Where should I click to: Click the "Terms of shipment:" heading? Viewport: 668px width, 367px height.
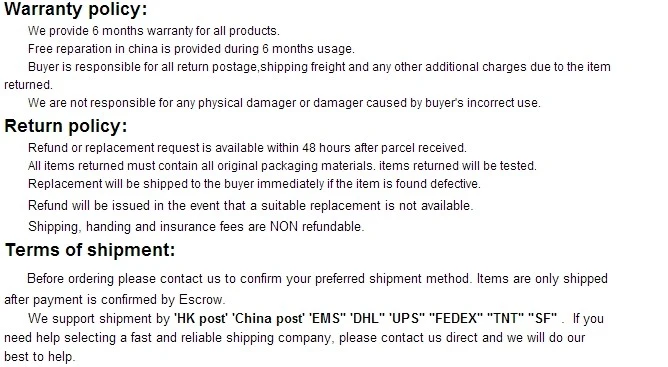point(90,250)
